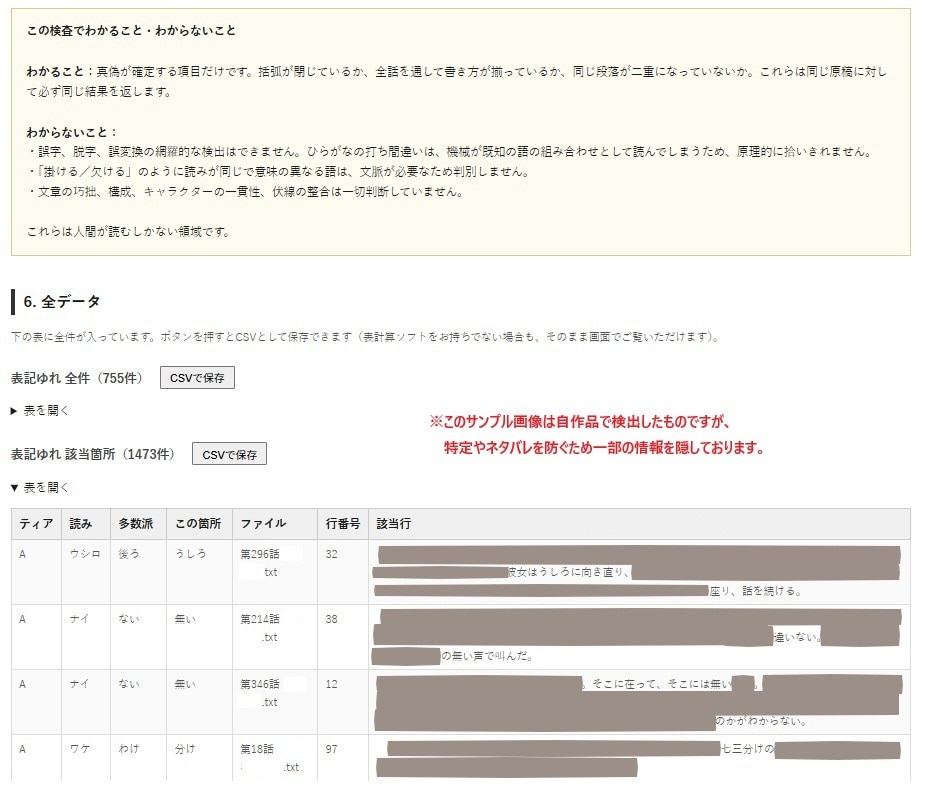The height and width of the screenshot is (796, 952).
Task: Select the わけ majority cell
Action: [x=138, y=758]
